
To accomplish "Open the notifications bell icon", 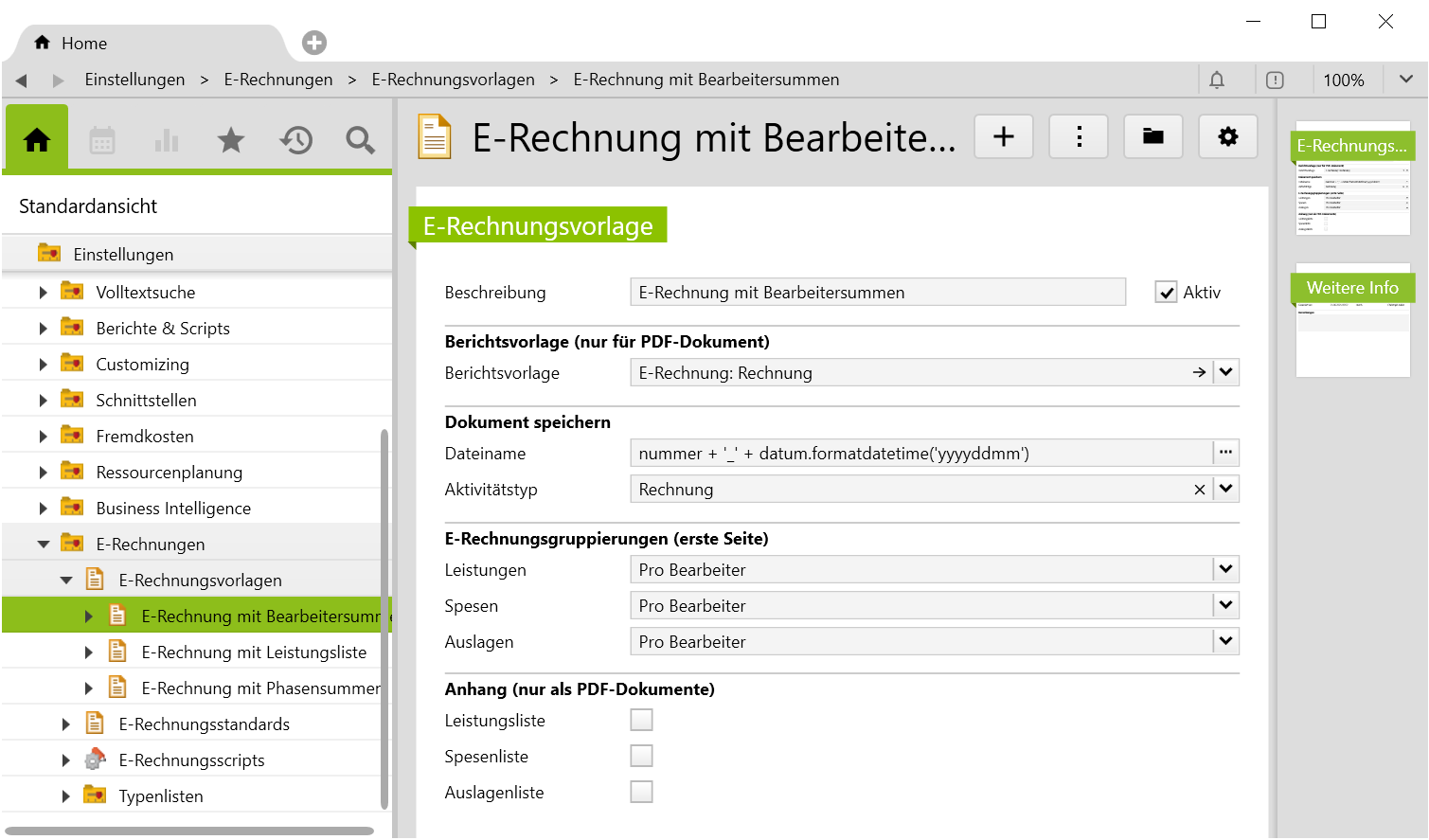I will [x=1217, y=80].
